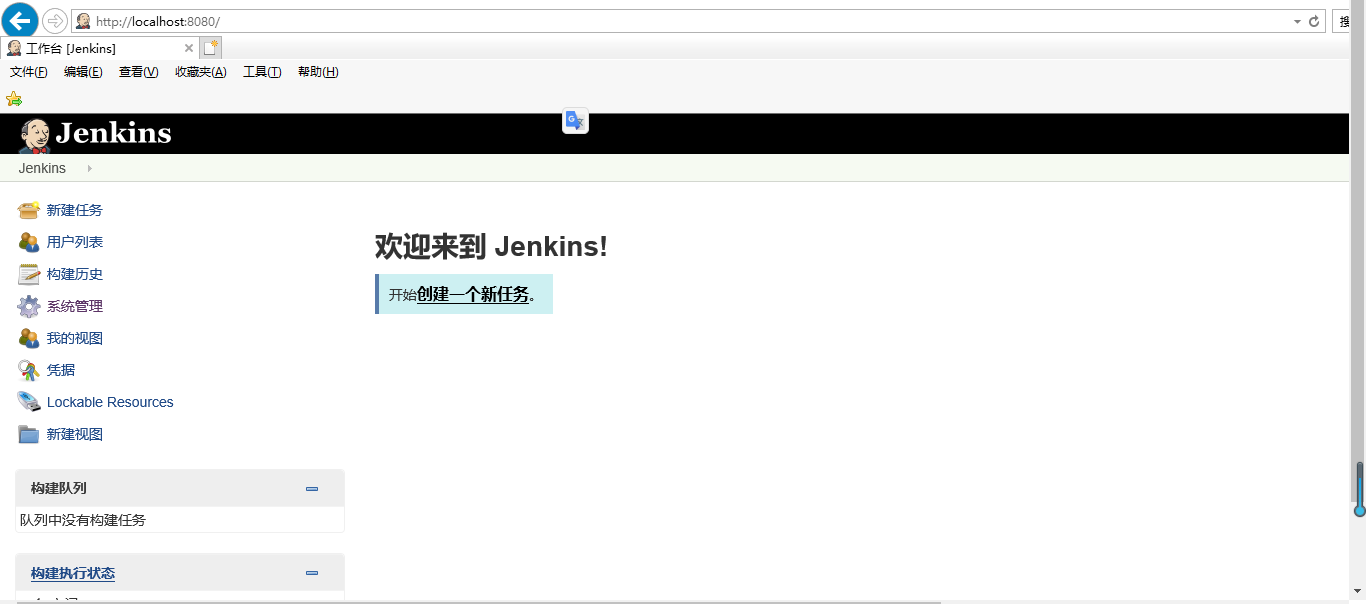Image resolution: width=1366 pixels, height=604 pixels.
Task: Click the page favicon in the address bar
Action: 84,21
